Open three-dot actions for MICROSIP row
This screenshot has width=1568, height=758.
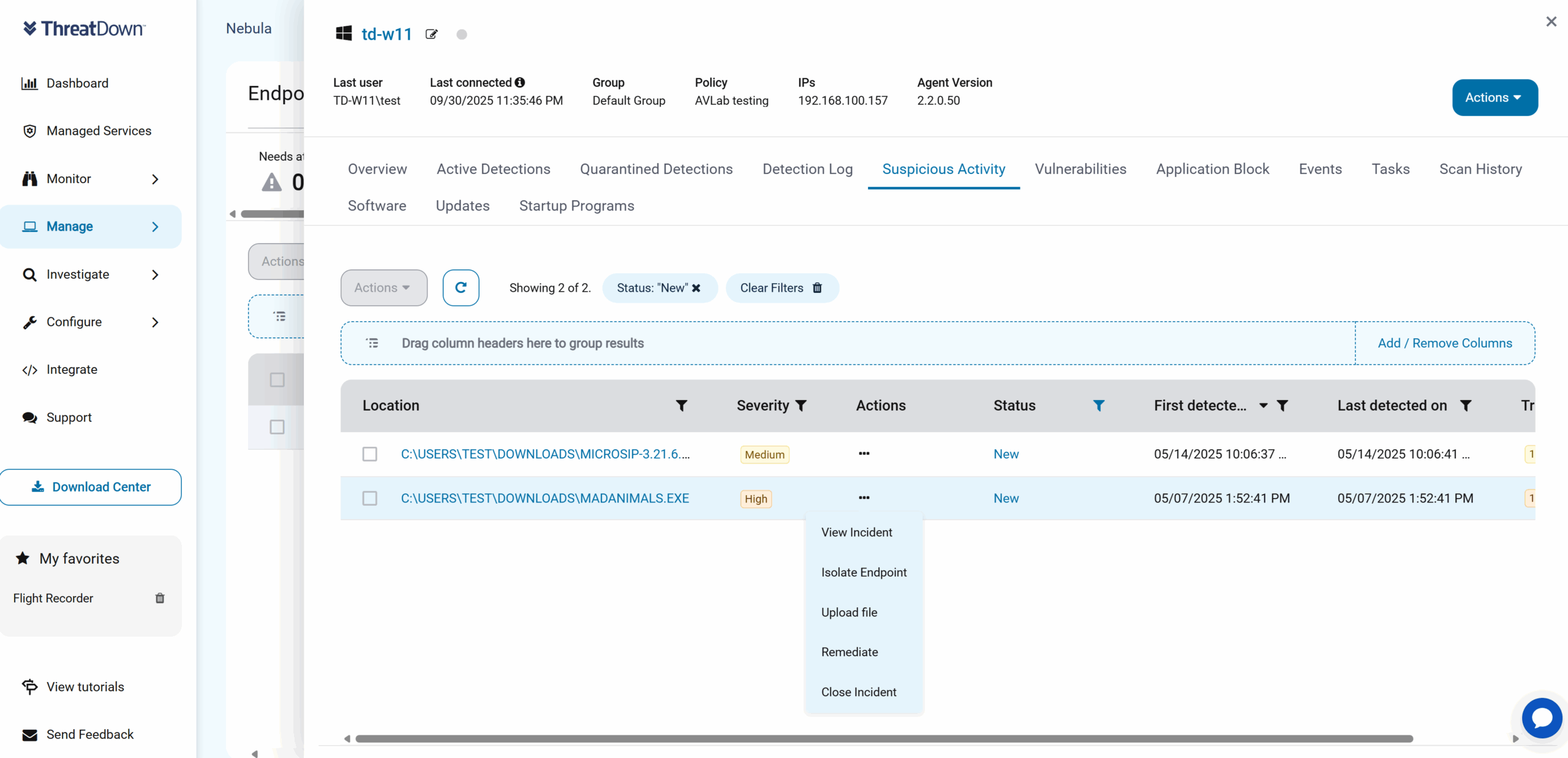click(864, 454)
